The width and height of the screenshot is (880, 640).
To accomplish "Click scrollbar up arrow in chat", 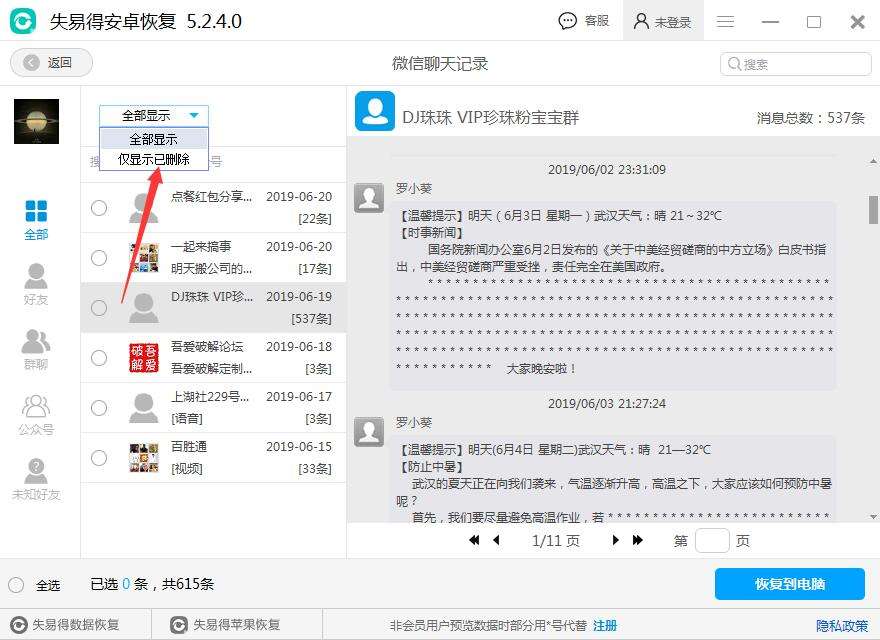I will pyautogui.click(x=873, y=162).
